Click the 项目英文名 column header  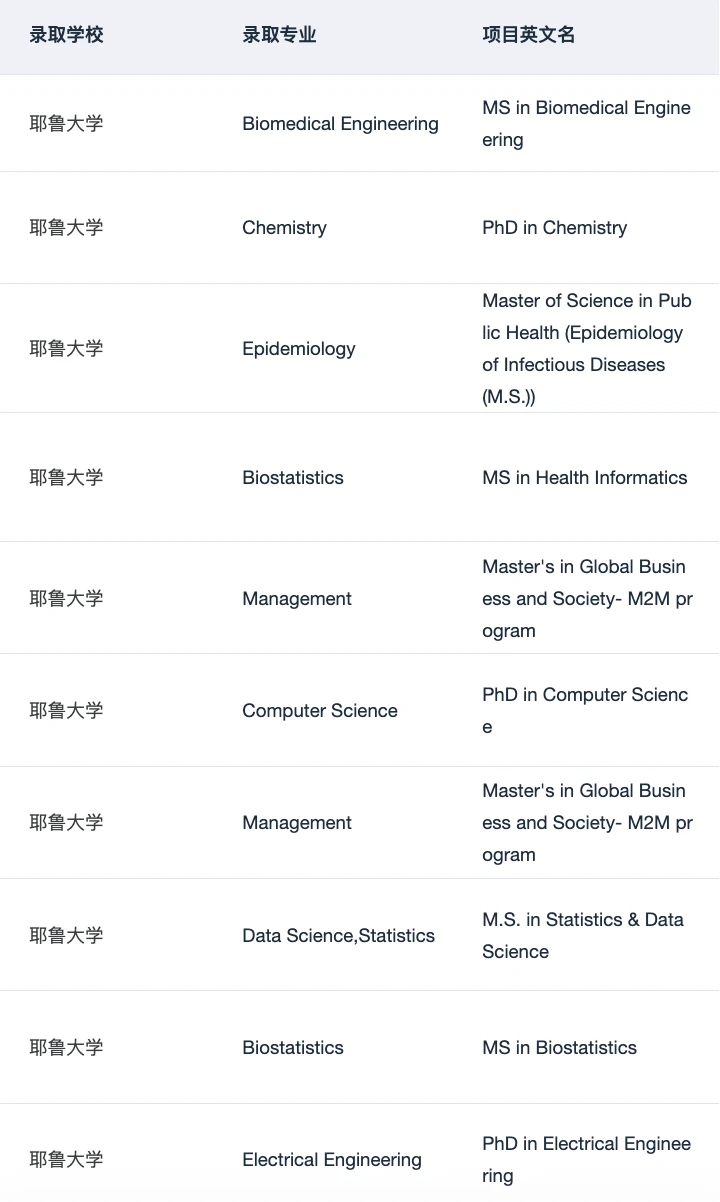(529, 35)
